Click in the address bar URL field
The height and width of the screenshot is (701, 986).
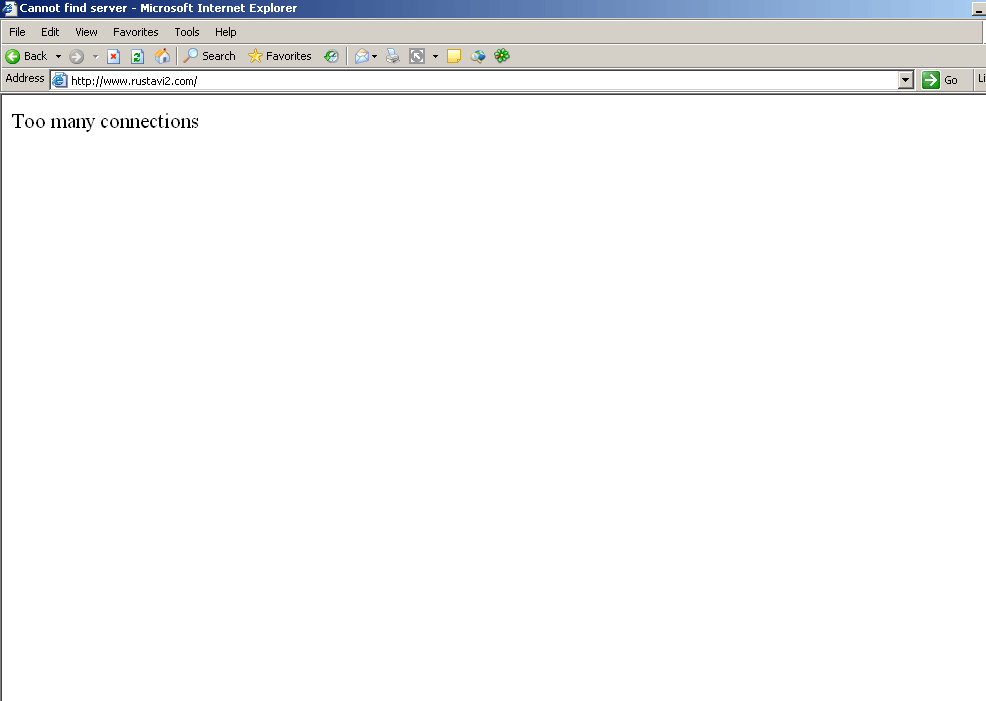[x=483, y=80]
